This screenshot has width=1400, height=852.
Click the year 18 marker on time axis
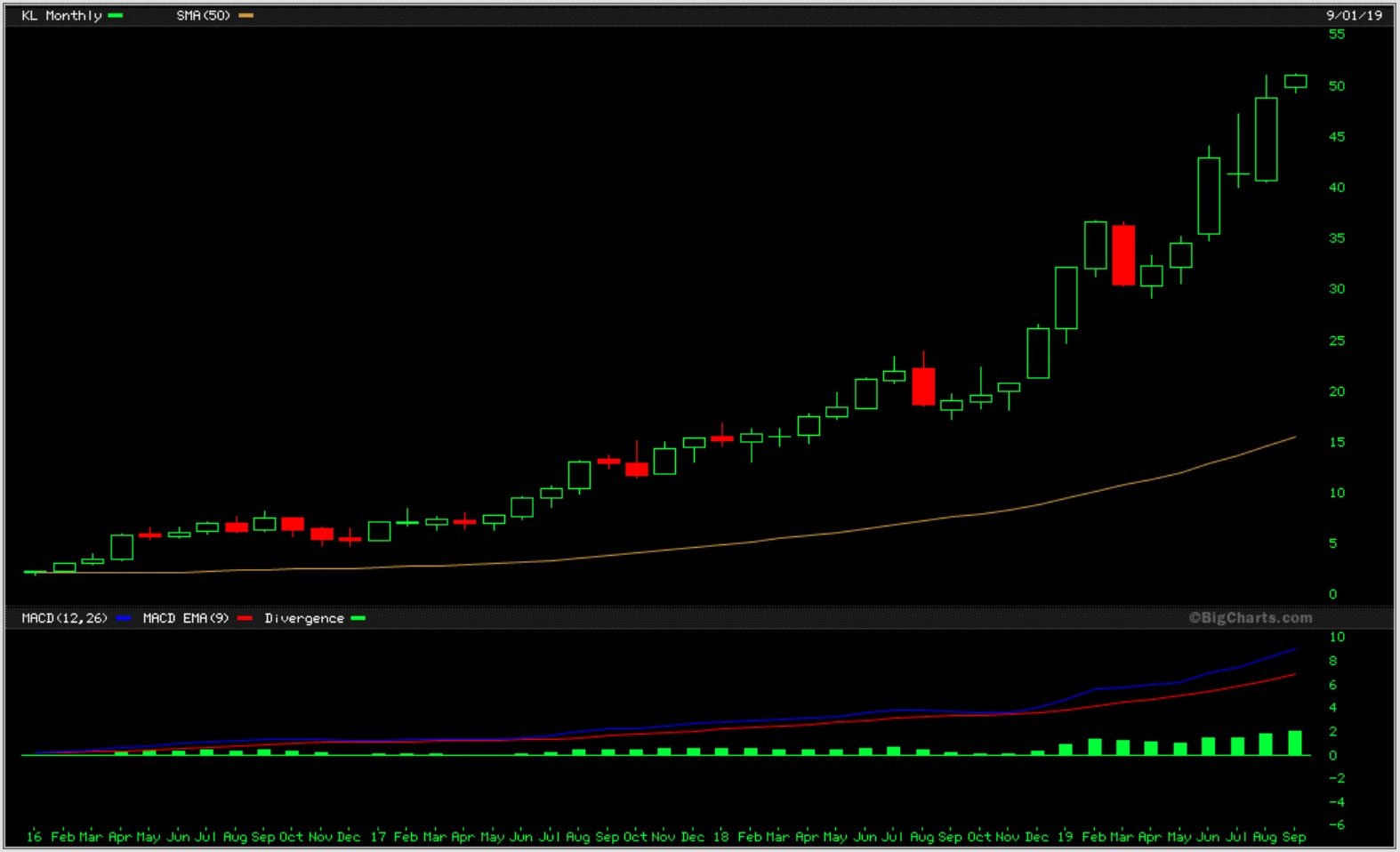[720, 836]
